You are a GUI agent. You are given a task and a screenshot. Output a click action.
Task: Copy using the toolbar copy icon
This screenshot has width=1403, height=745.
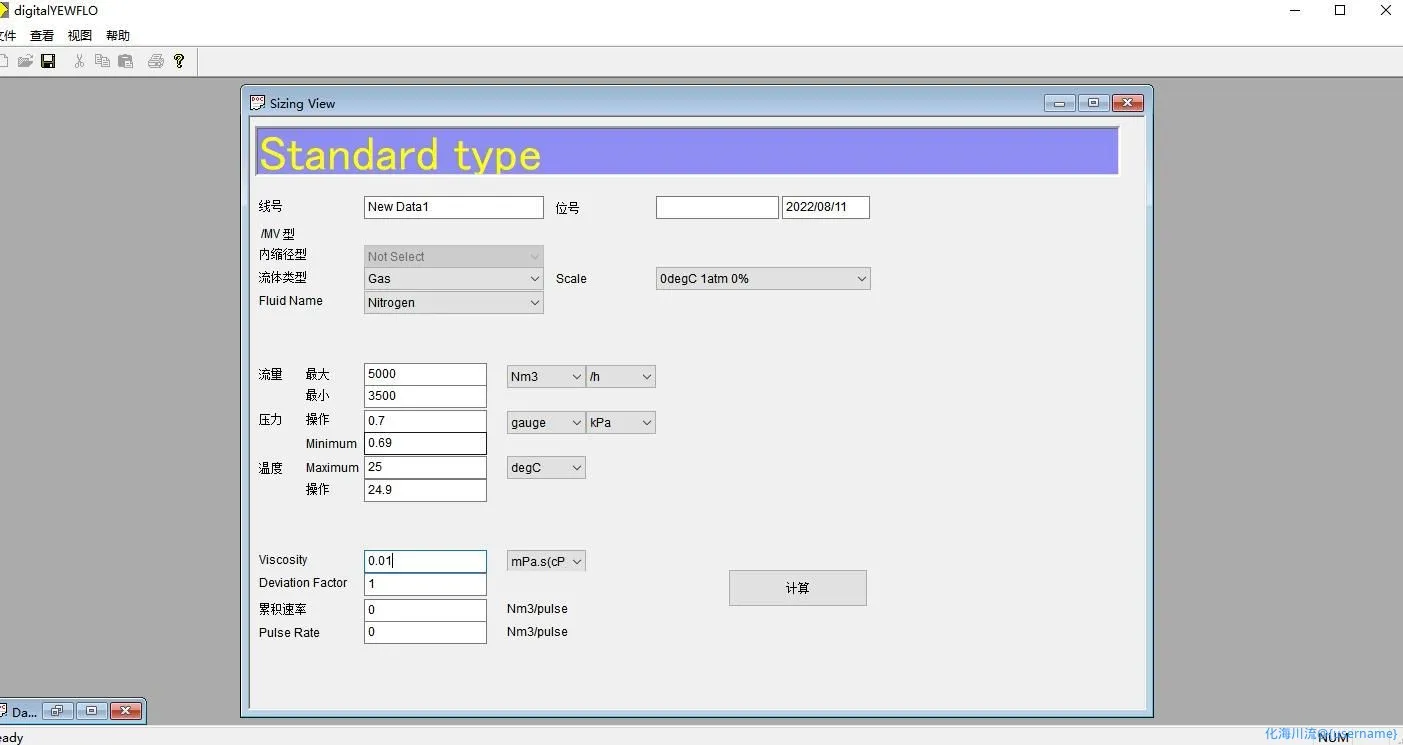click(102, 61)
